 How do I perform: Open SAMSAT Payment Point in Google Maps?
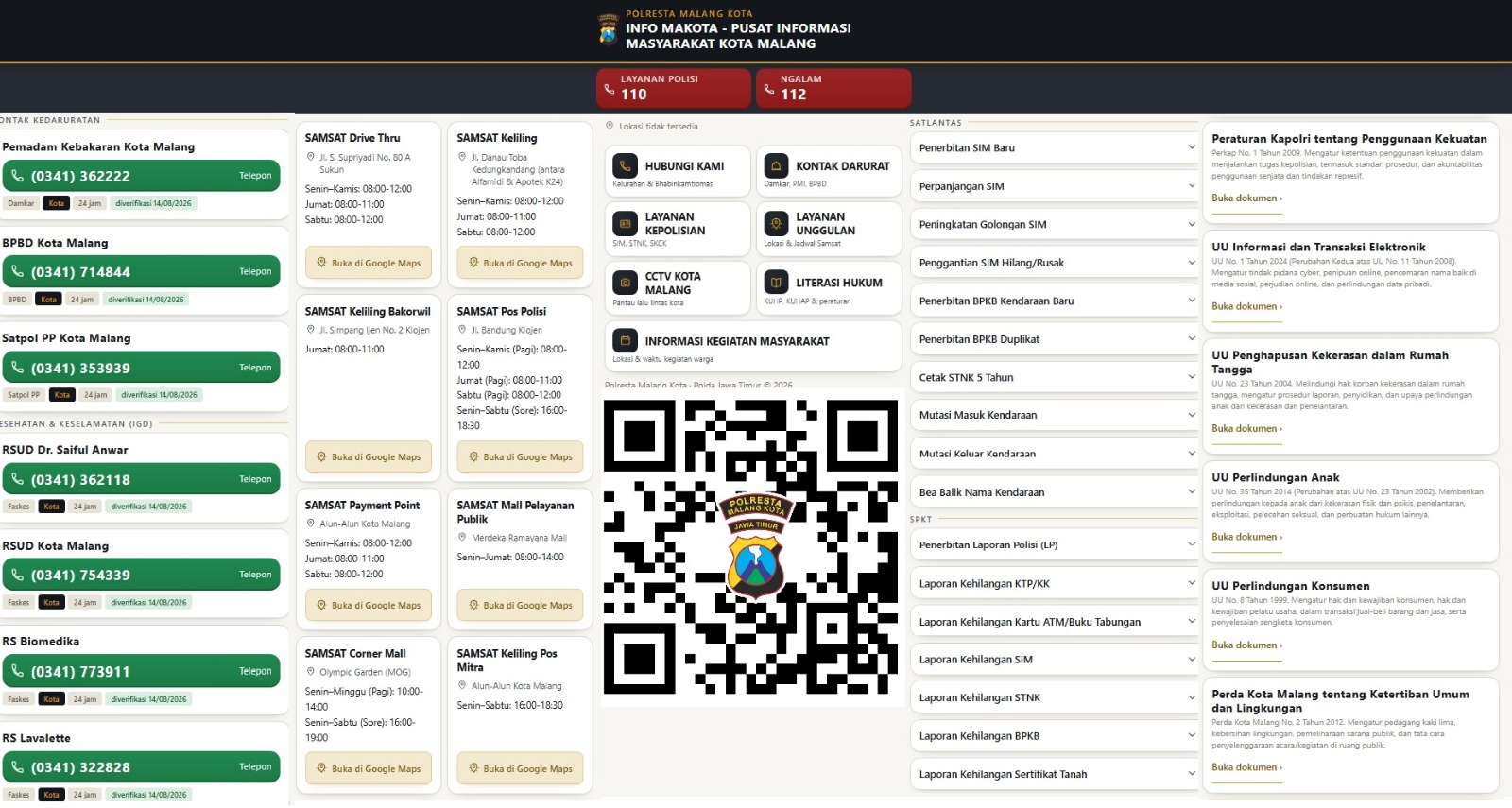(369, 605)
